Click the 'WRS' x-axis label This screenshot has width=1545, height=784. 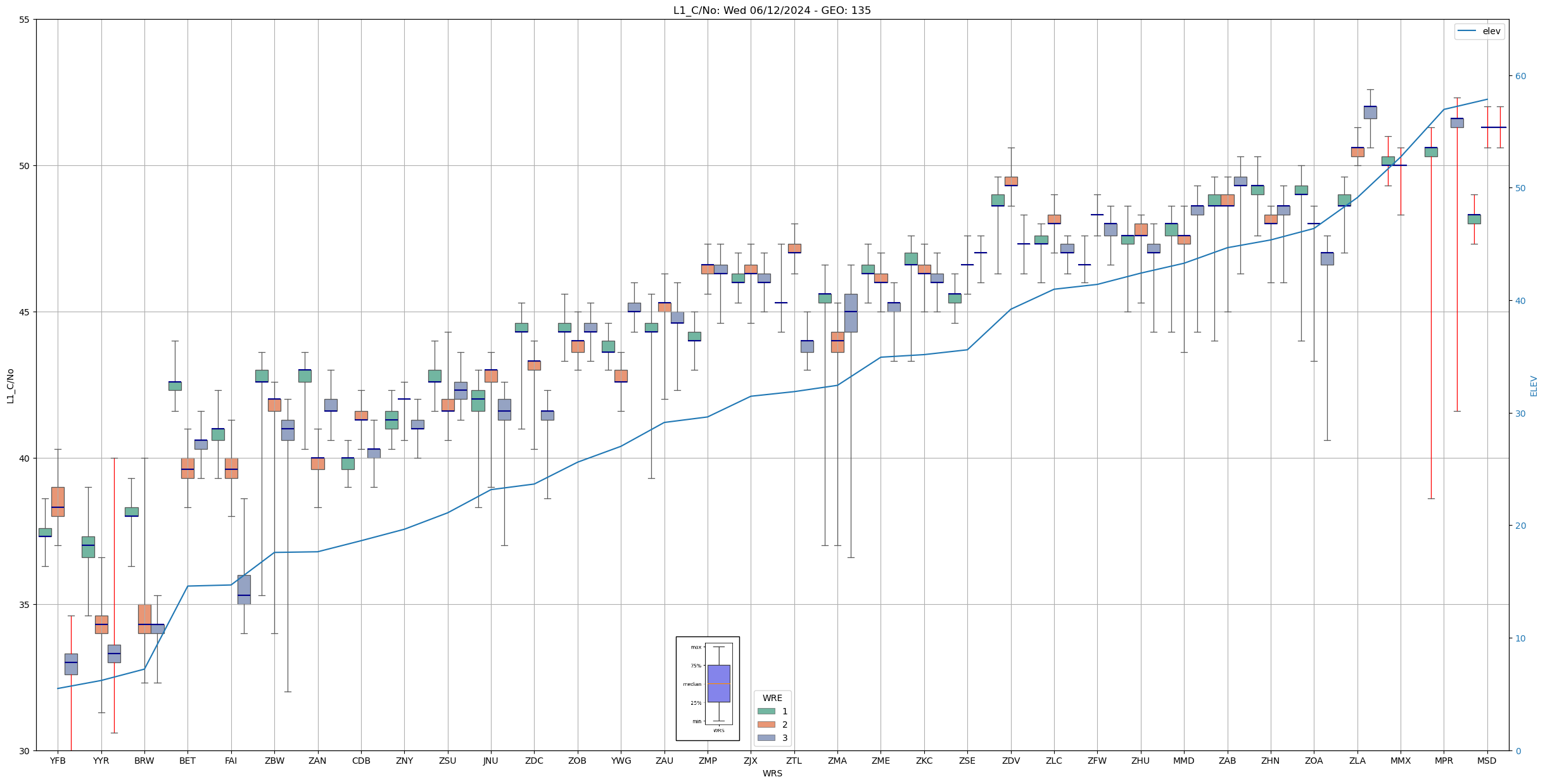(x=772, y=773)
